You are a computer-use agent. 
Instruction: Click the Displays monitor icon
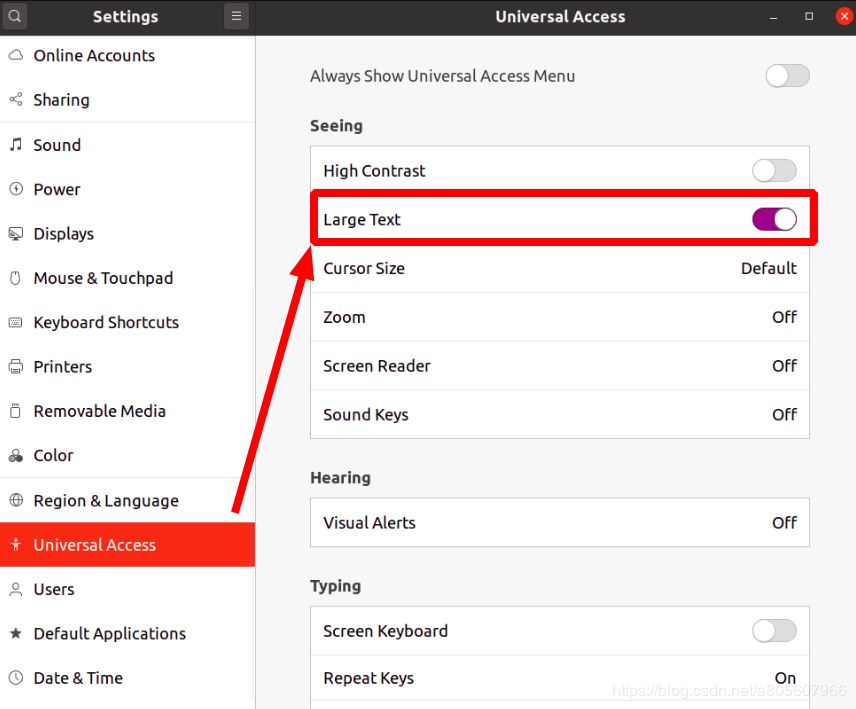pyautogui.click(x=16, y=234)
